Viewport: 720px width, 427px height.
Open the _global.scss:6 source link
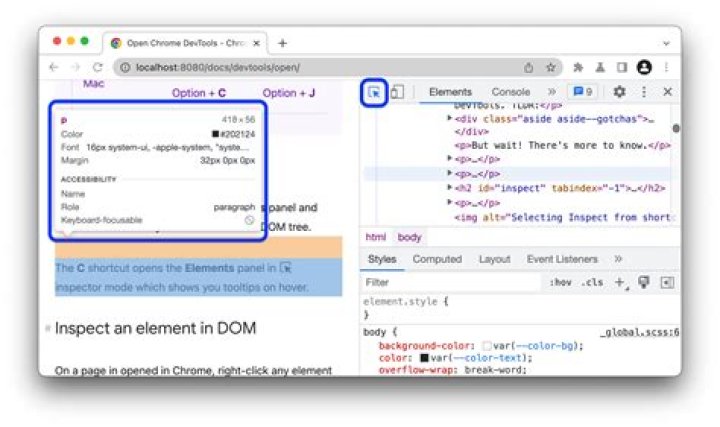640,332
